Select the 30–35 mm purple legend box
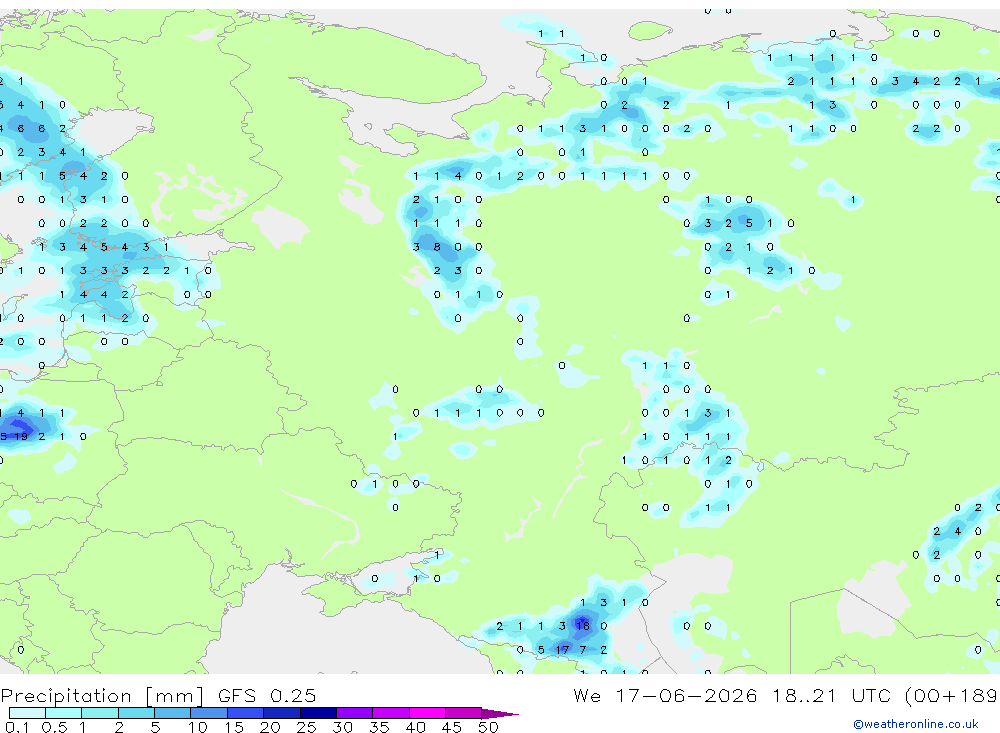This screenshot has width=1000, height=733. pos(355,713)
